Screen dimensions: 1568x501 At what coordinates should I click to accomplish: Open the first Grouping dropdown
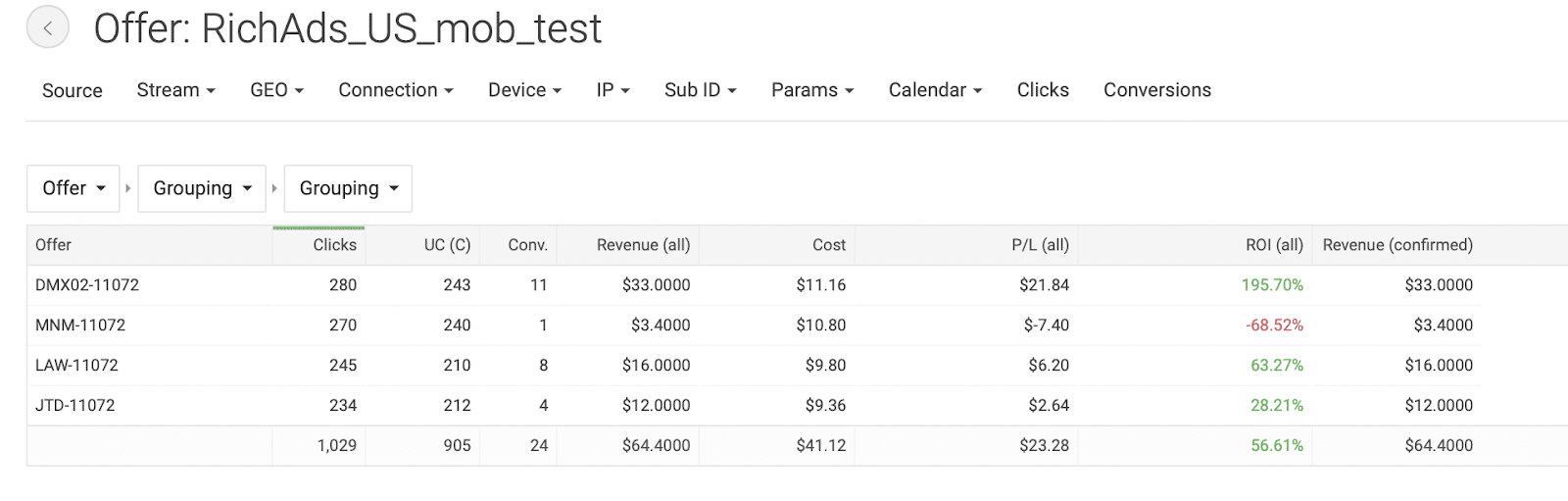(x=202, y=188)
